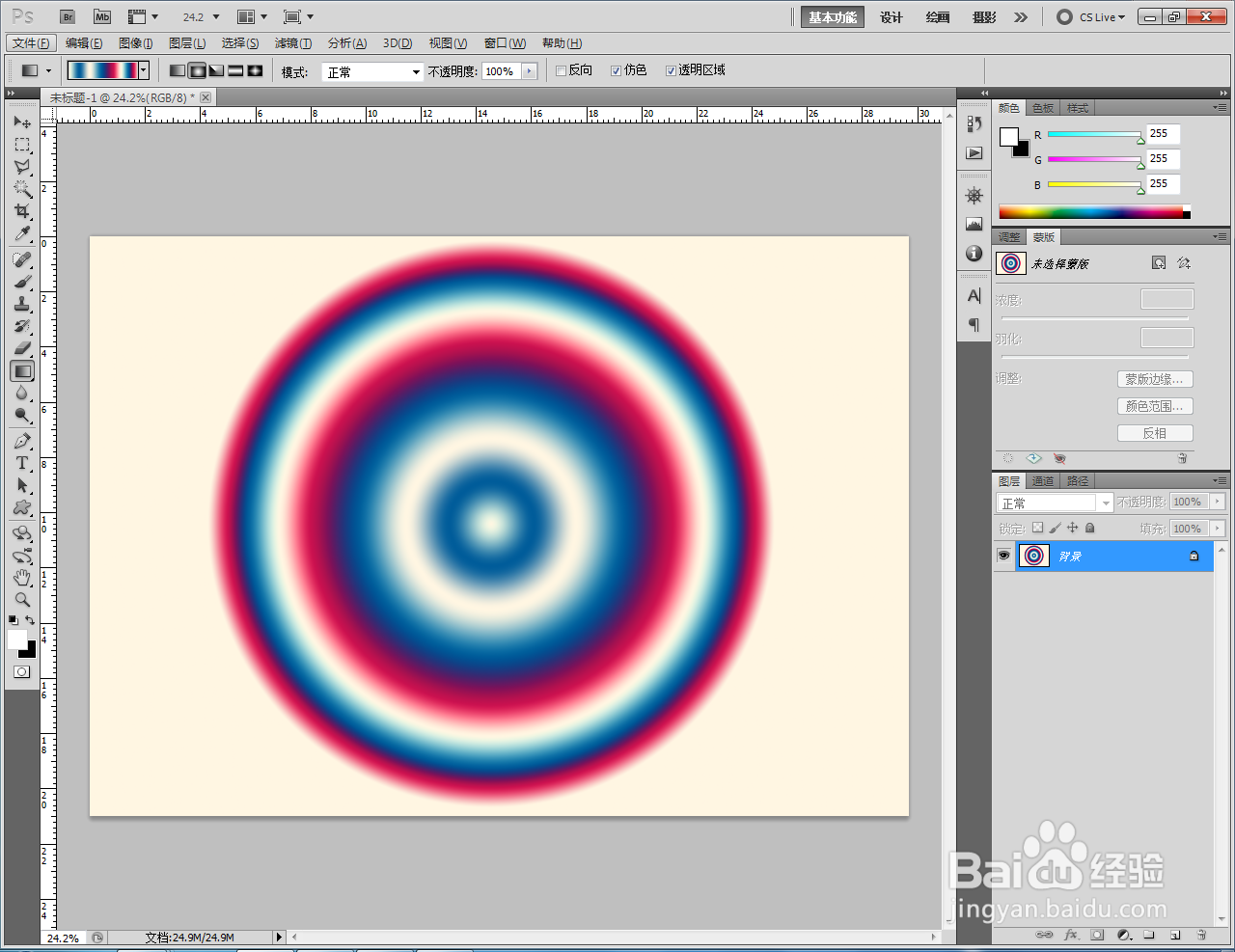
Task: Select the Lasso tool
Action: click(x=22, y=167)
